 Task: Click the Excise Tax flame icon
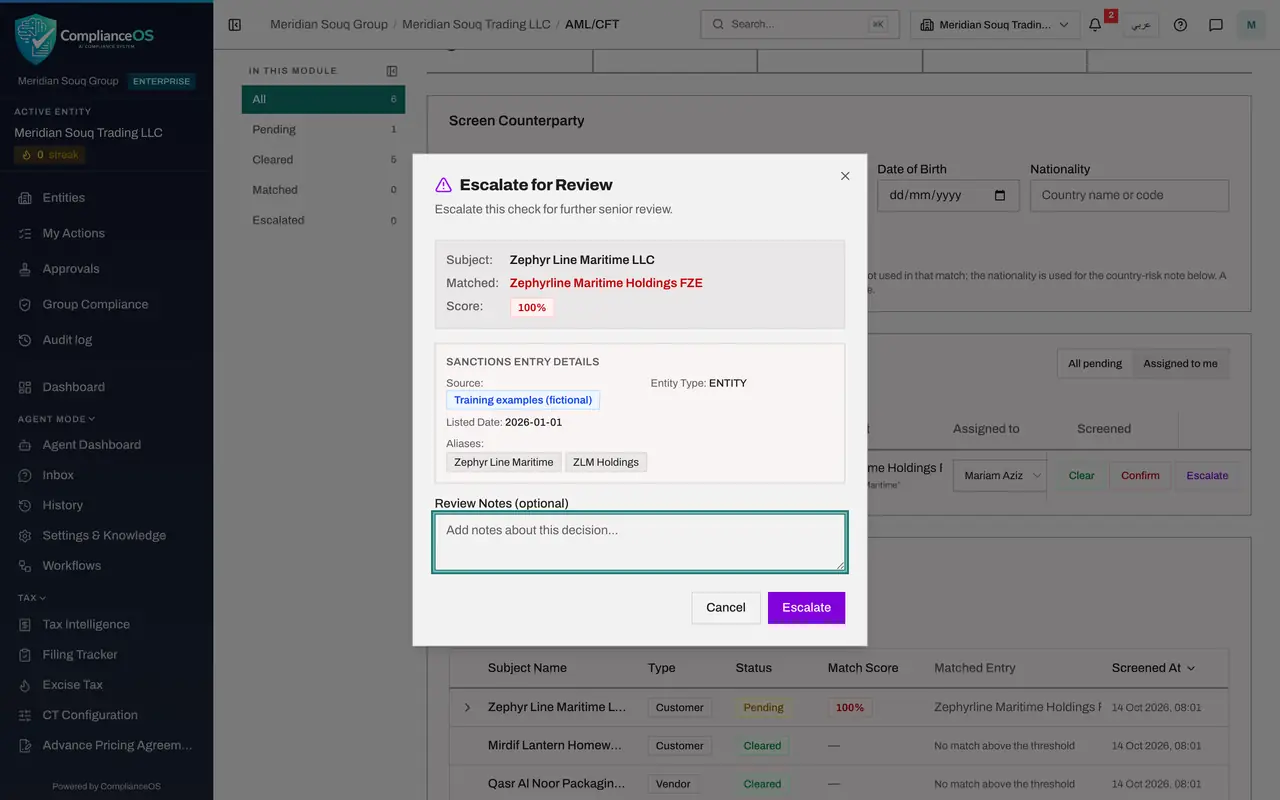(x=25, y=685)
